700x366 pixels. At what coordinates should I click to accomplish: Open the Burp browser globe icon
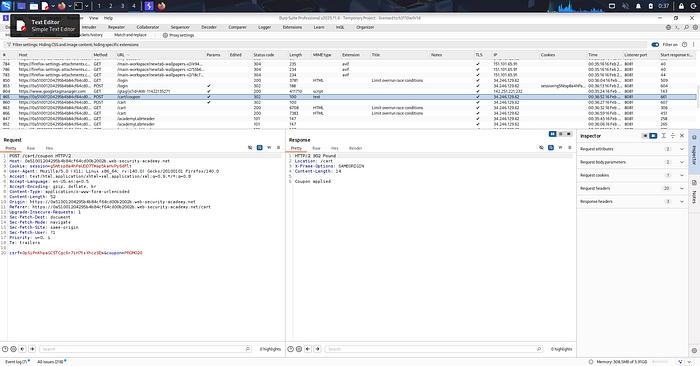pyautogui.click(x=668, y=27)
